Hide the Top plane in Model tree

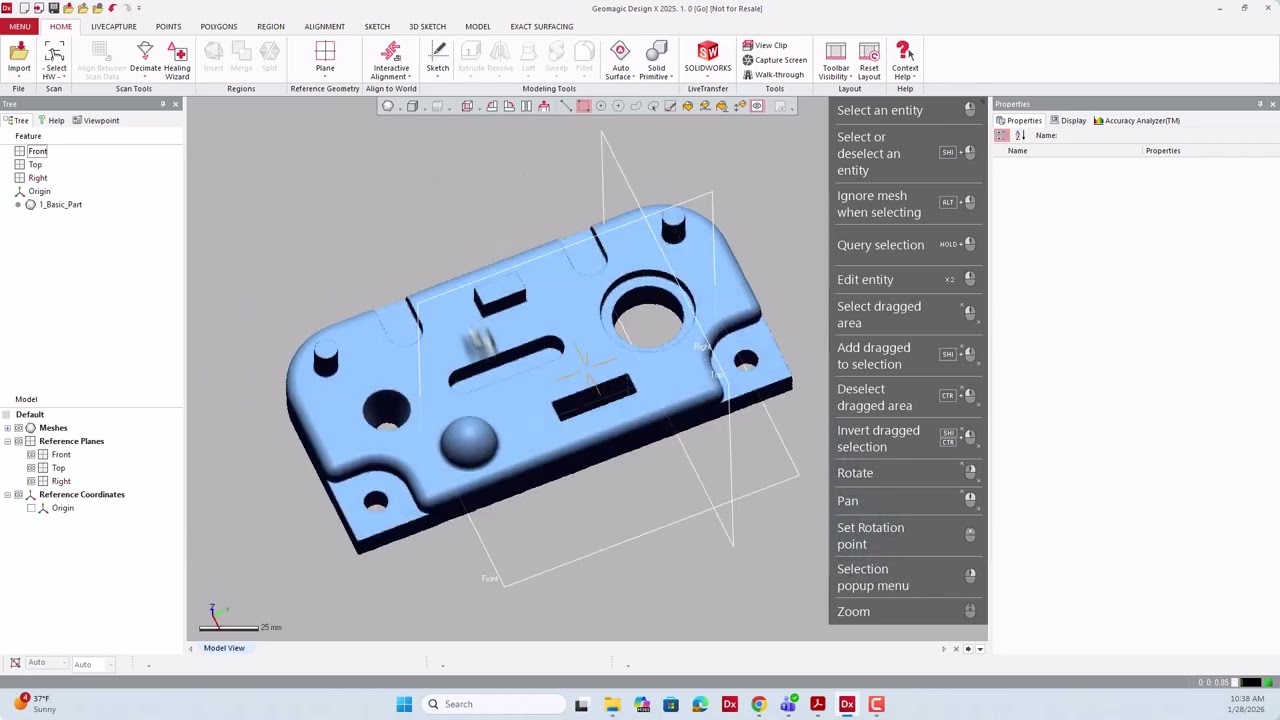31,468
